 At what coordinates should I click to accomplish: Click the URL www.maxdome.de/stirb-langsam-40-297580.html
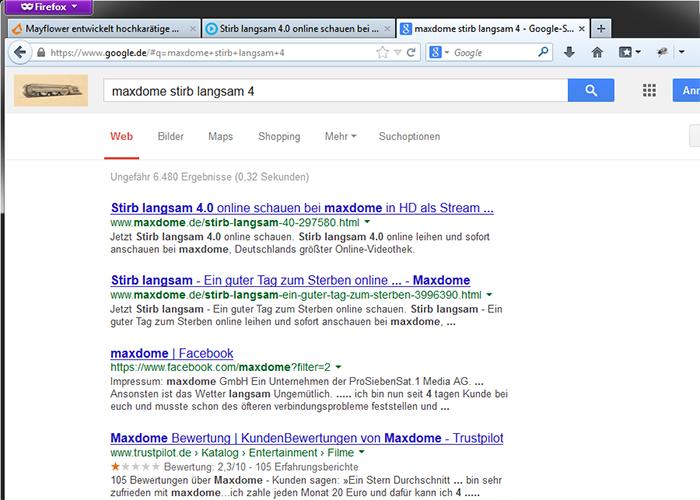point(235,222)
